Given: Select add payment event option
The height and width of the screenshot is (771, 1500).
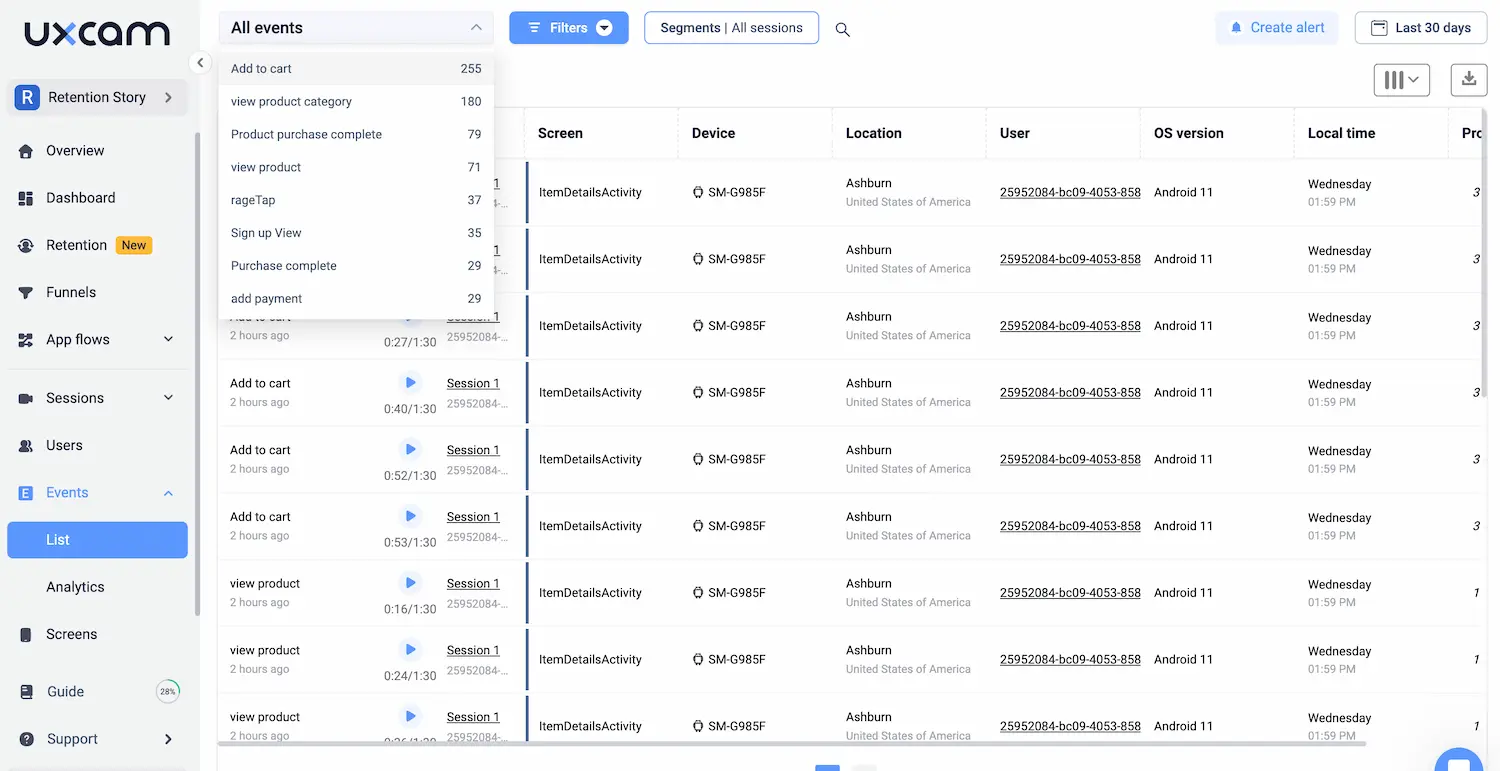Looking at the screenshot, I should coord(356,299).
